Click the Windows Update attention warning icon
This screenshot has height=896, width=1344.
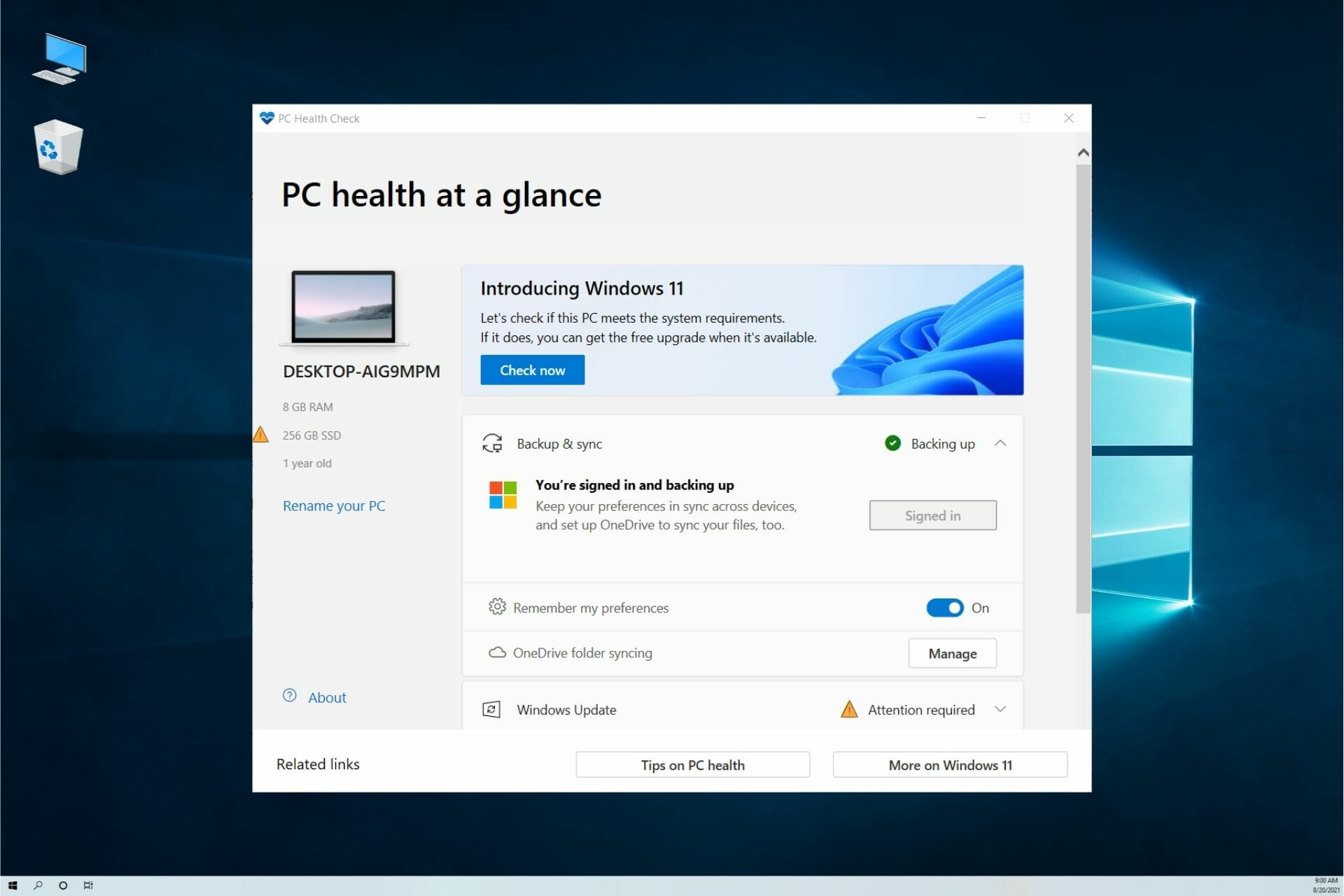click(x=849, y=709)
